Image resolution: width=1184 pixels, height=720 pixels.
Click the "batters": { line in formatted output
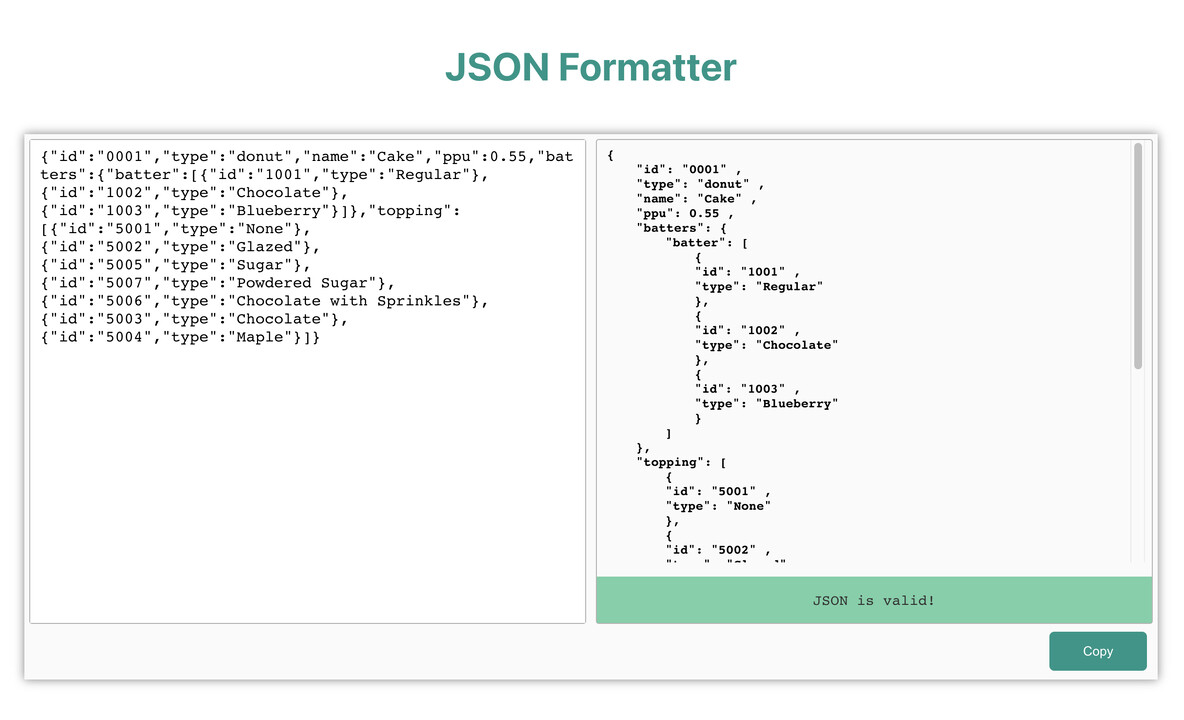[x=681, y=228]
